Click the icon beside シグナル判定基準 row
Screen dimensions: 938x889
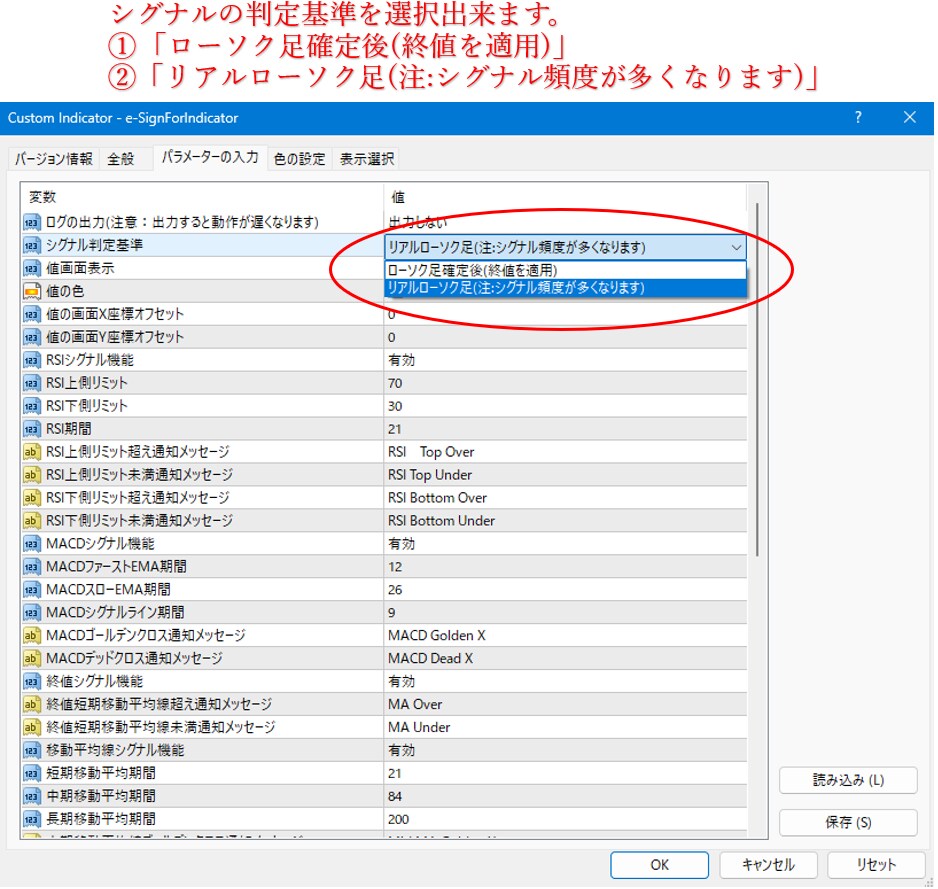pyautogui.click(x=31, y=245)
